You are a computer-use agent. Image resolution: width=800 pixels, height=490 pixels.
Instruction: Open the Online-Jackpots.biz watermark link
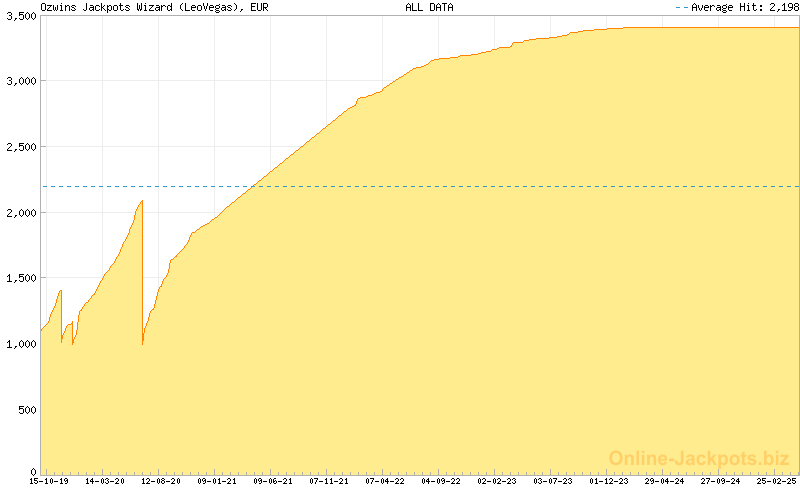tap(698, 458)
